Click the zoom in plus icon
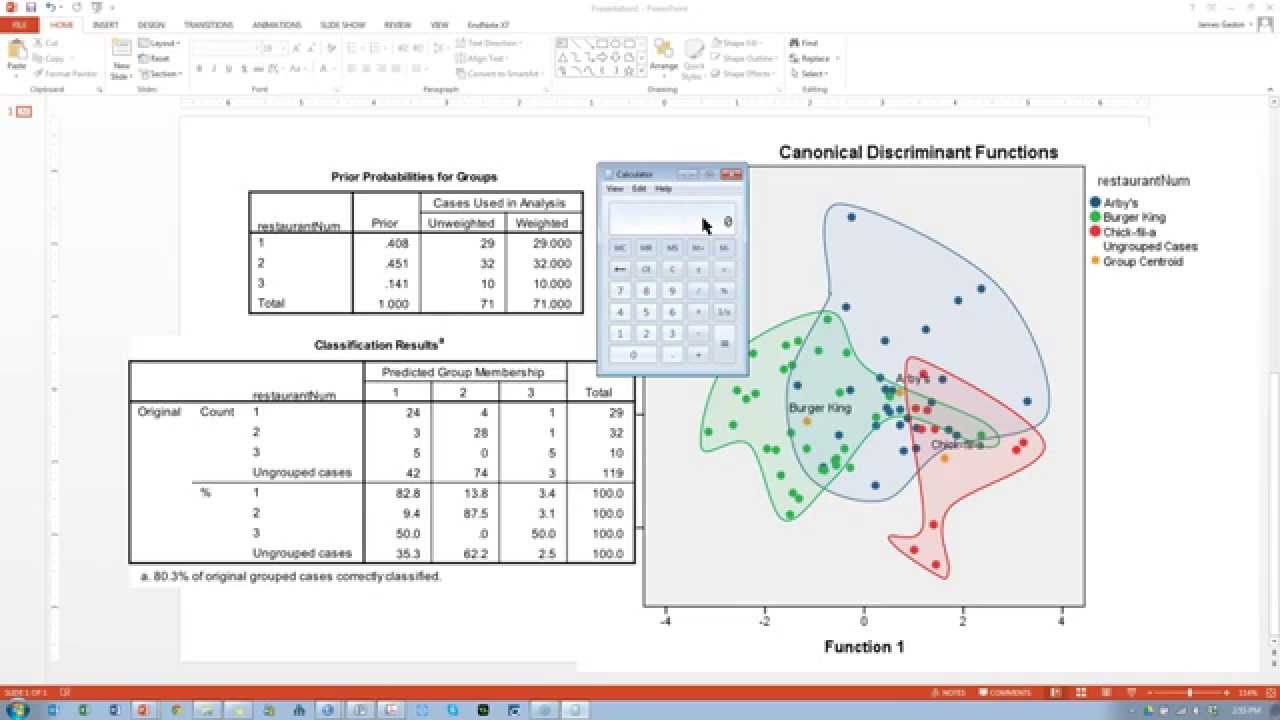Screen dimensions: 1280x720 coord(1227,692)
